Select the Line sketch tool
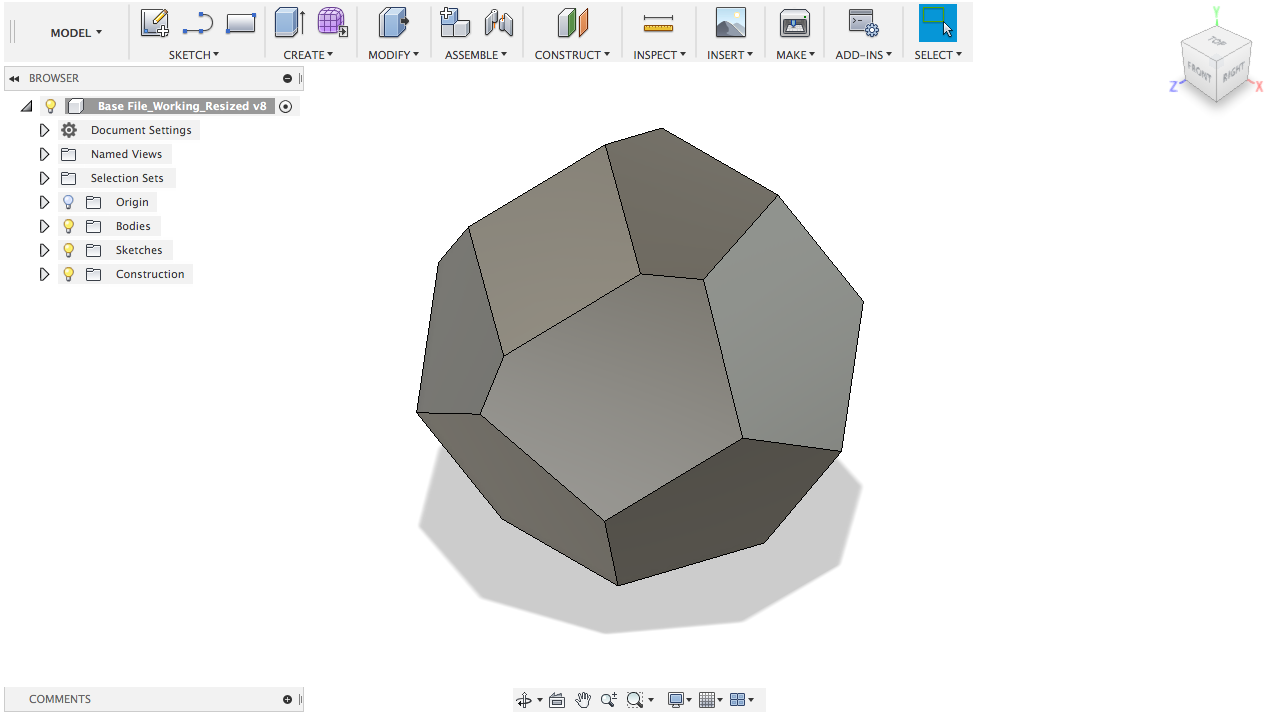Image resolution: width=1280 pixels, height=716 pixels. click(198, 23)
